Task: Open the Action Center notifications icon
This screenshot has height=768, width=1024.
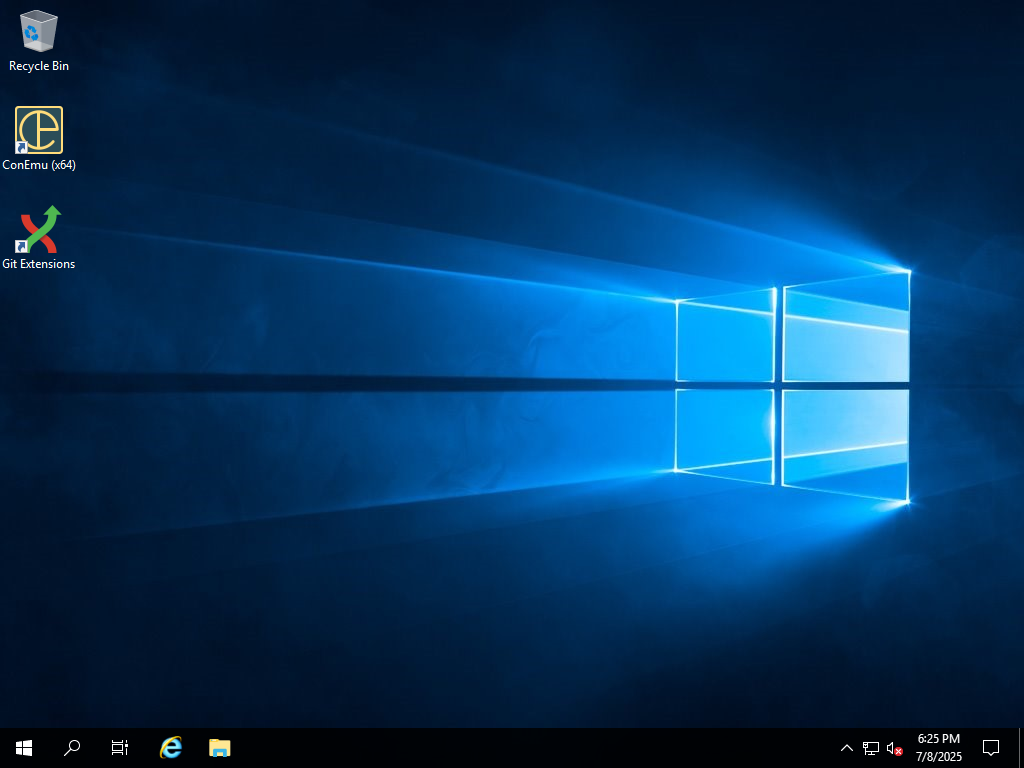Action: (991, 748)
